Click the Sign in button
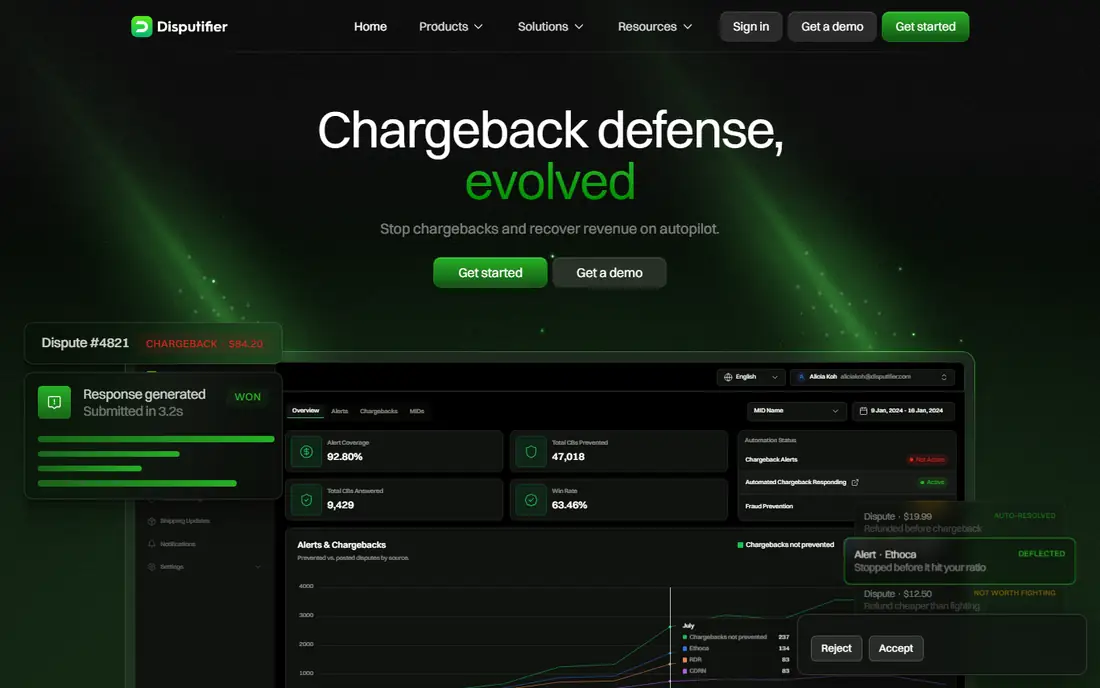 click(x=751, y=27)
